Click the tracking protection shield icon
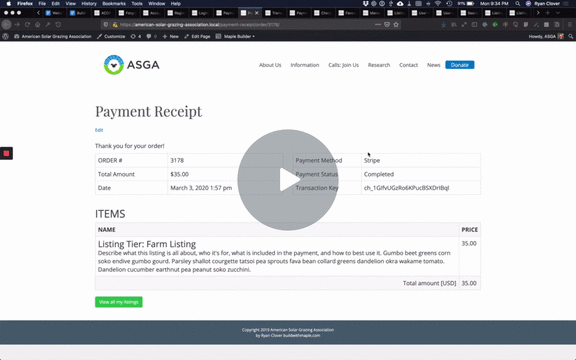 coord(106,25)
